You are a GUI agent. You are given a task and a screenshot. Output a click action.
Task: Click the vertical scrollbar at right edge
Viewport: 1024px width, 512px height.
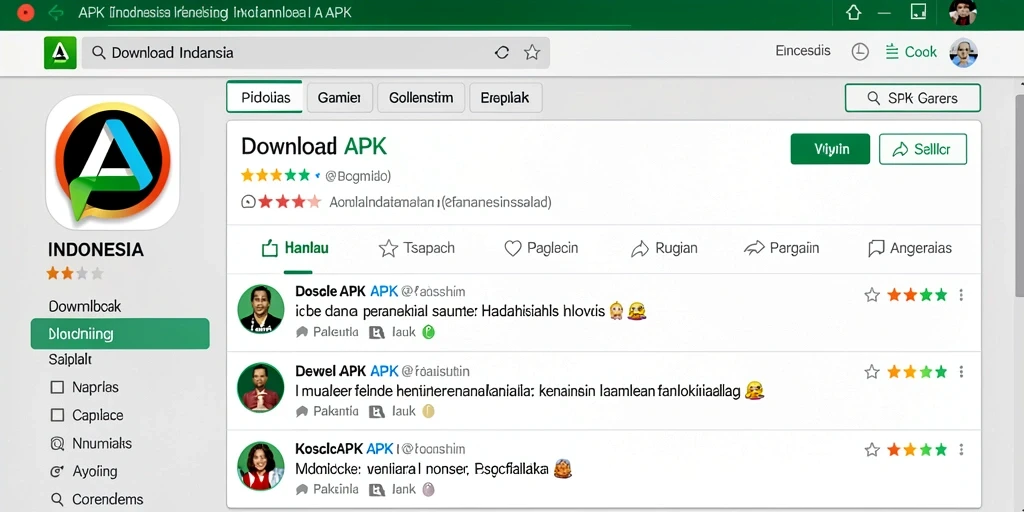coord(1018,196)
